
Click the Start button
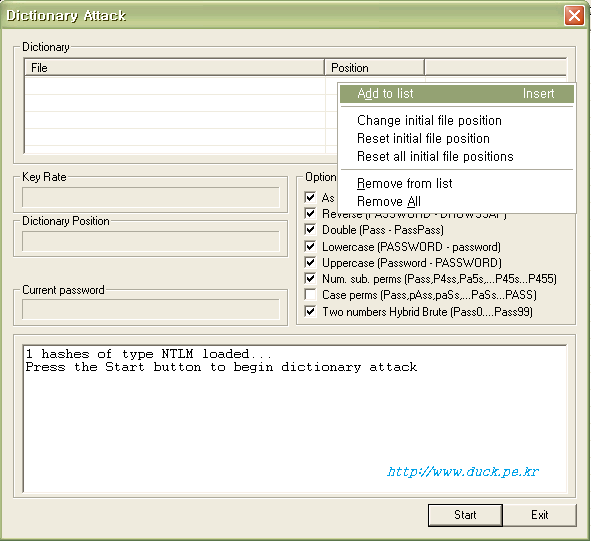pyautogui.click(x=465, y=515)
